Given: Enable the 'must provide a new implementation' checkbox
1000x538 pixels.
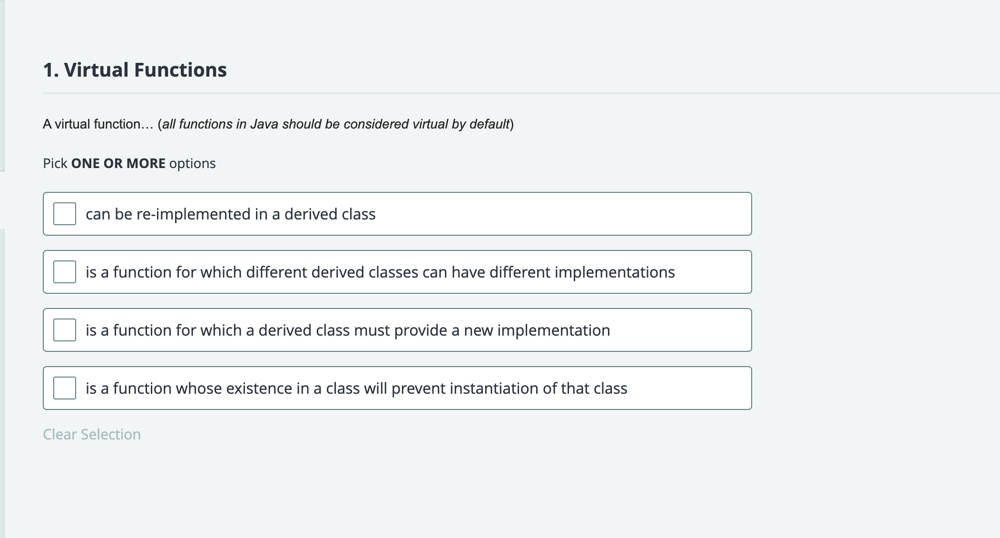Looking at the screenshot, I should (x=64, y=330).
